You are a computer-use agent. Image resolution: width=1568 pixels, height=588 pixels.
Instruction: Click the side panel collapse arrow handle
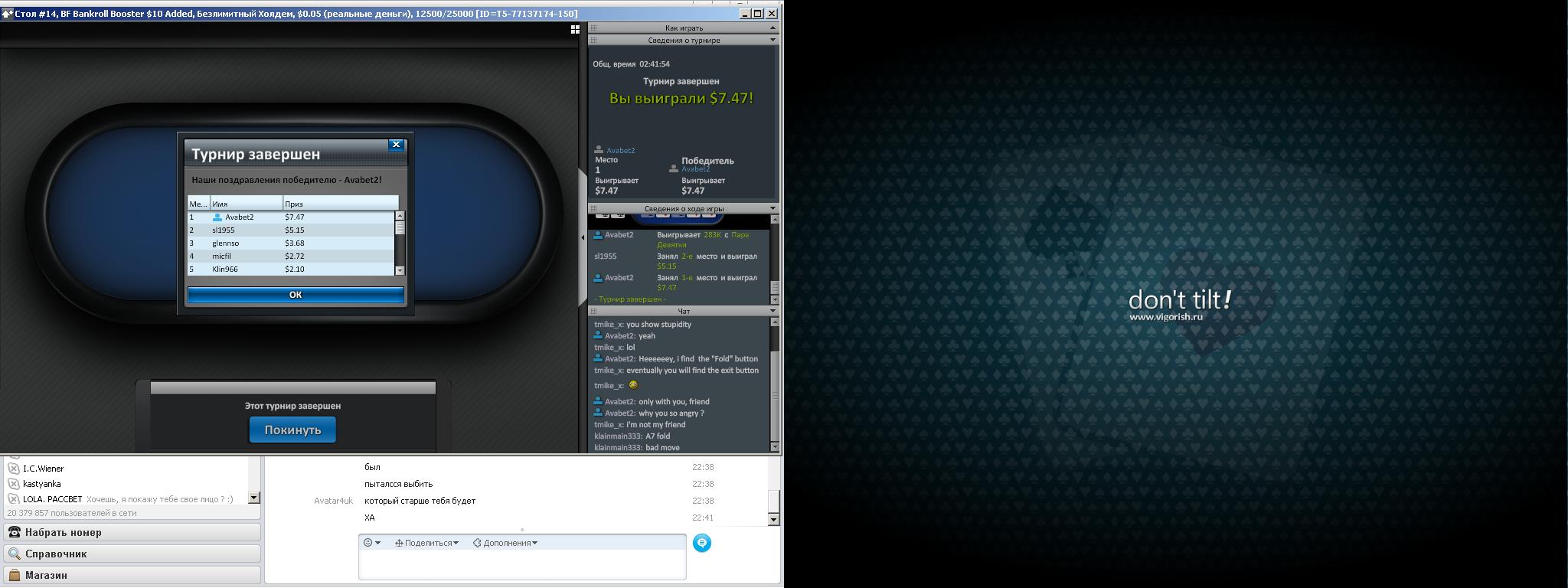(x=583, y=237)
